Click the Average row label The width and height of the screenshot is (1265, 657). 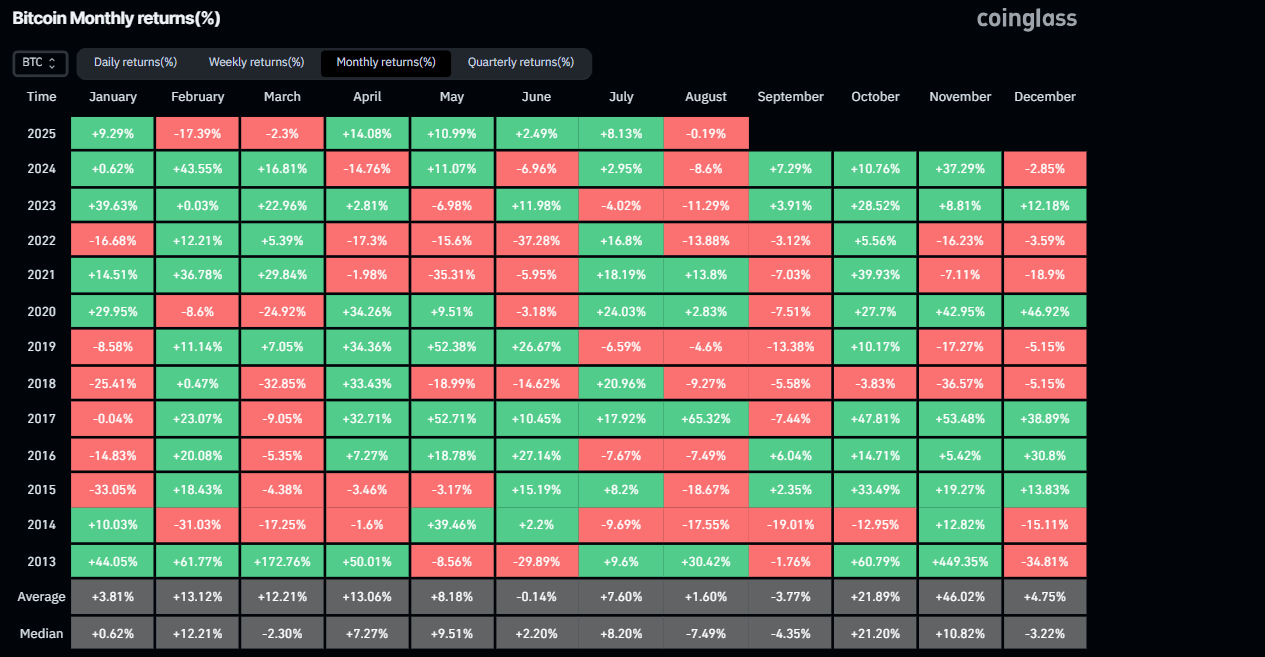coord(41,596)
